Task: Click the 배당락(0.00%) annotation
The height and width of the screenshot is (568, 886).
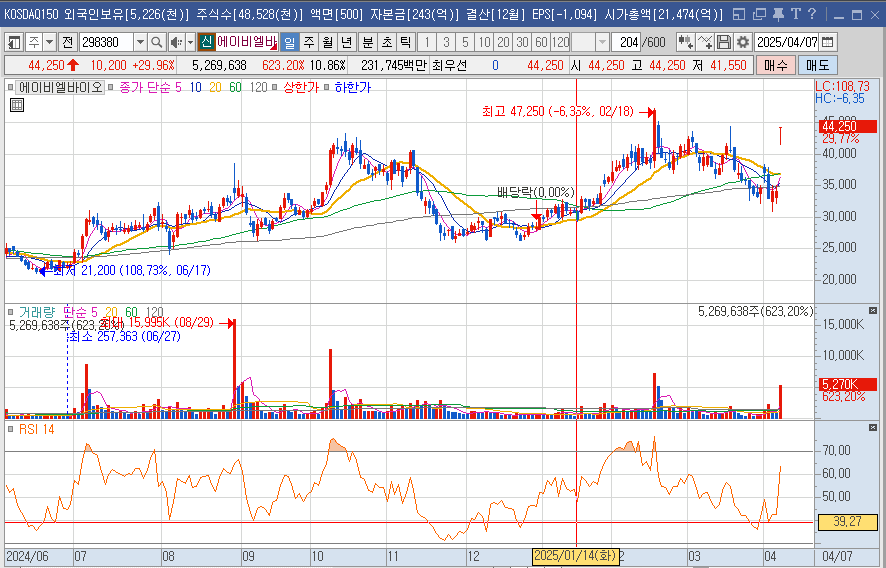Action: pos(536,192)
